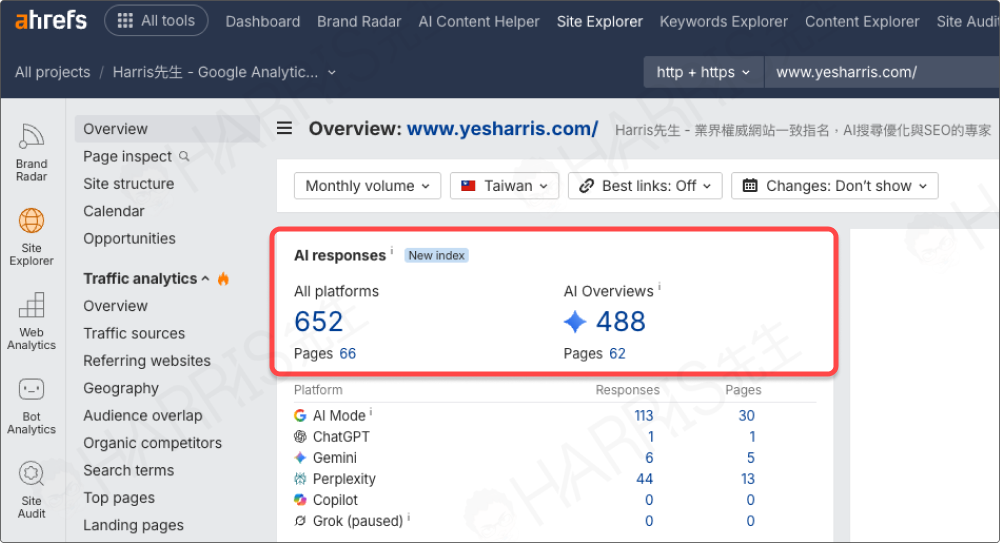
Task: Open Top pages
Action: (119, 498)
